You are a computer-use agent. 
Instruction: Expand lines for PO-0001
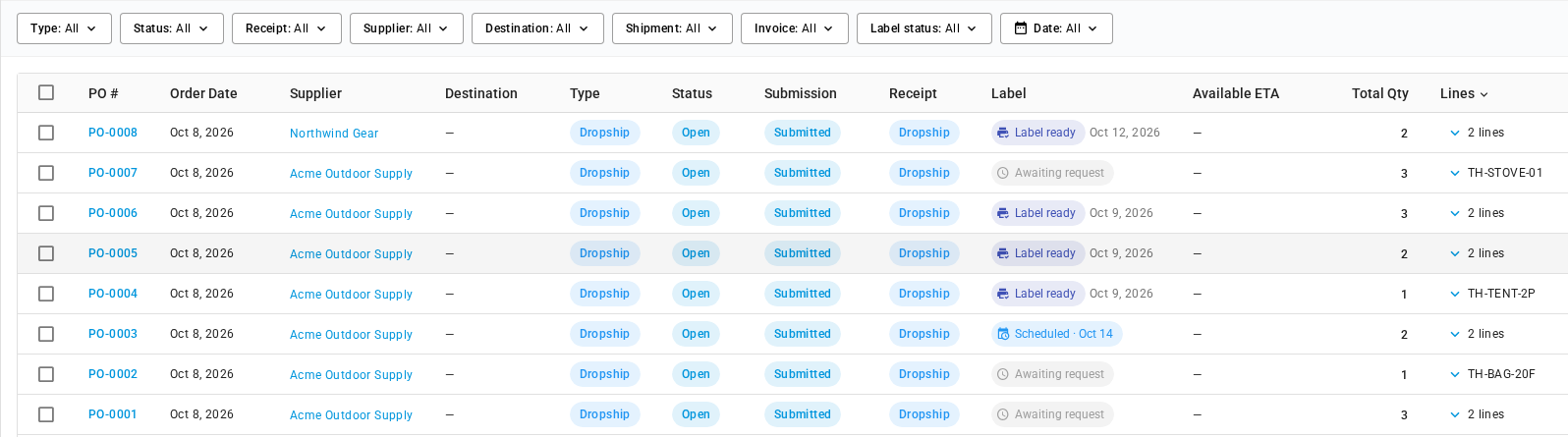click(x=1455, y=414)
